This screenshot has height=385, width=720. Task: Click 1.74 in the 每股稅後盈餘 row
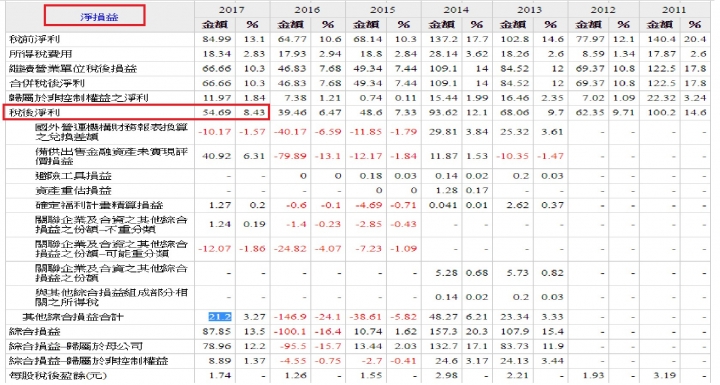[219, 376]
